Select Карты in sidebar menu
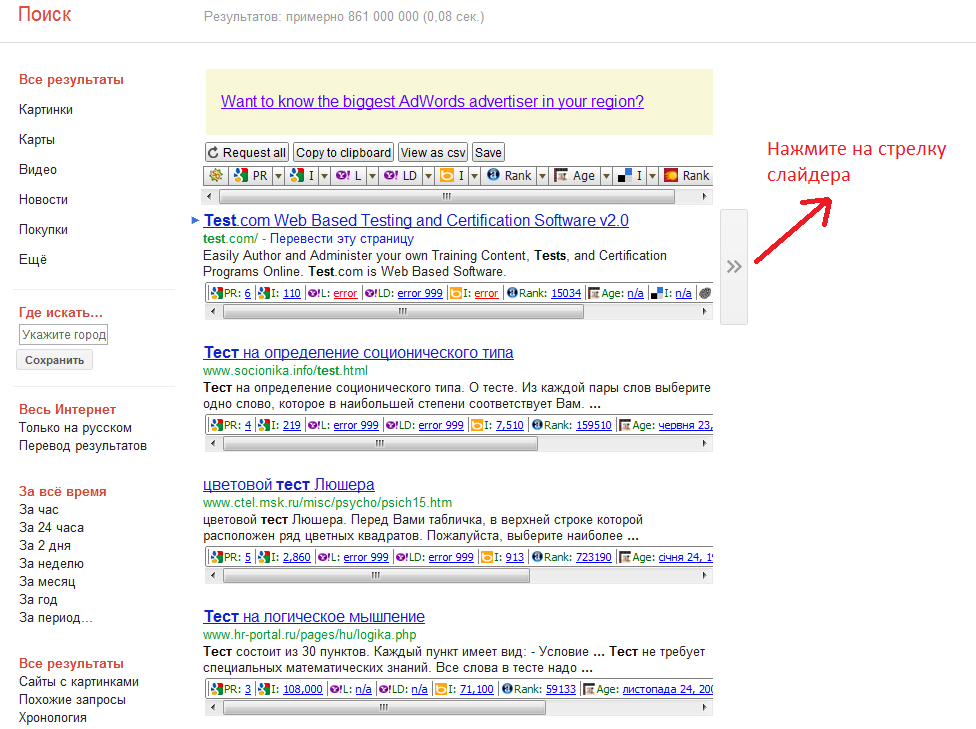The image size is (976, 729). tap(37, 139)
